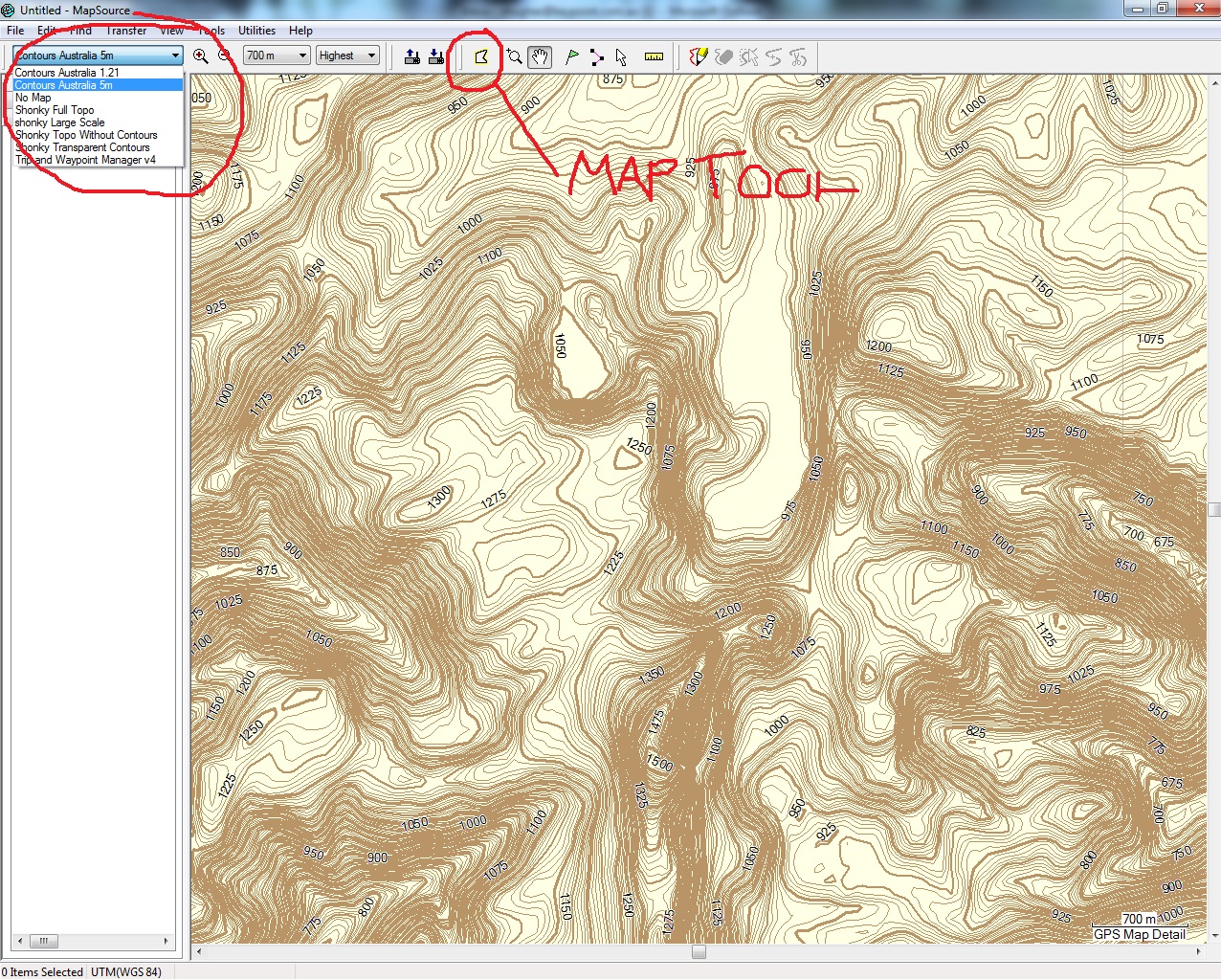
Task: Click right arrow of left panel scrollbar
Action: pos(166,941)
